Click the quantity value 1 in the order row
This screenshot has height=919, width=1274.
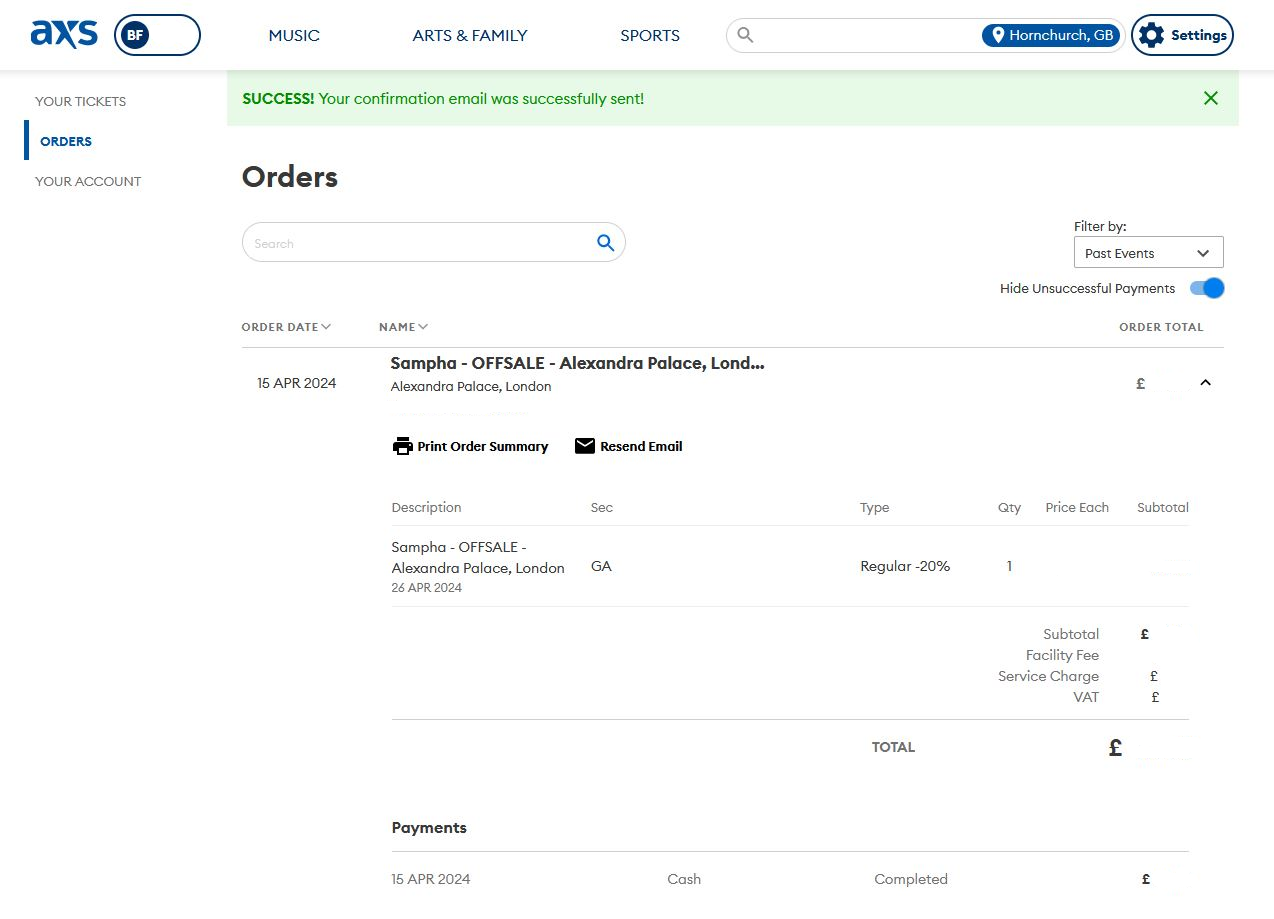click(1009, 566)
